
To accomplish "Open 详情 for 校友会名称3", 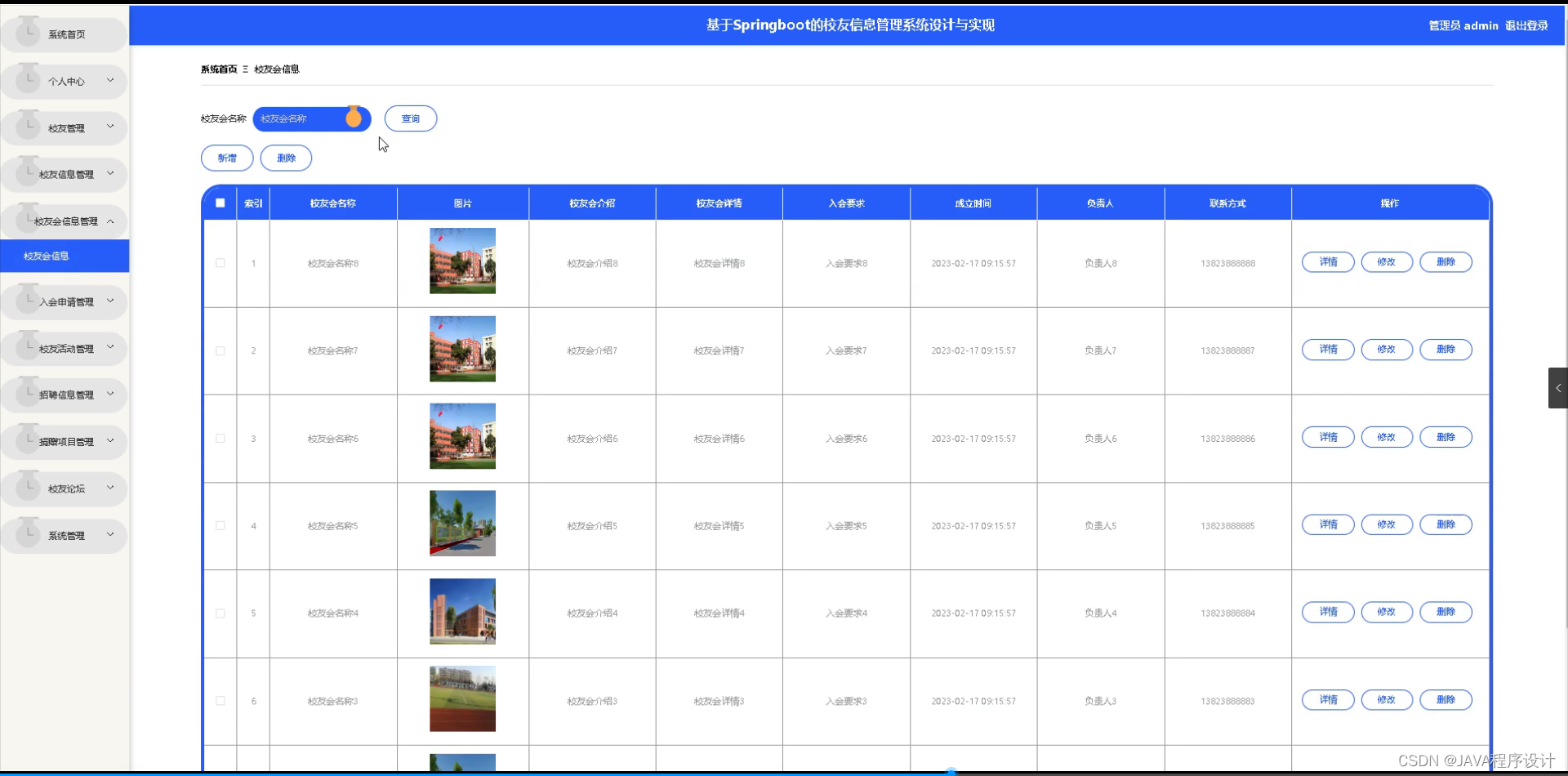I will [x=1328, y=700].
